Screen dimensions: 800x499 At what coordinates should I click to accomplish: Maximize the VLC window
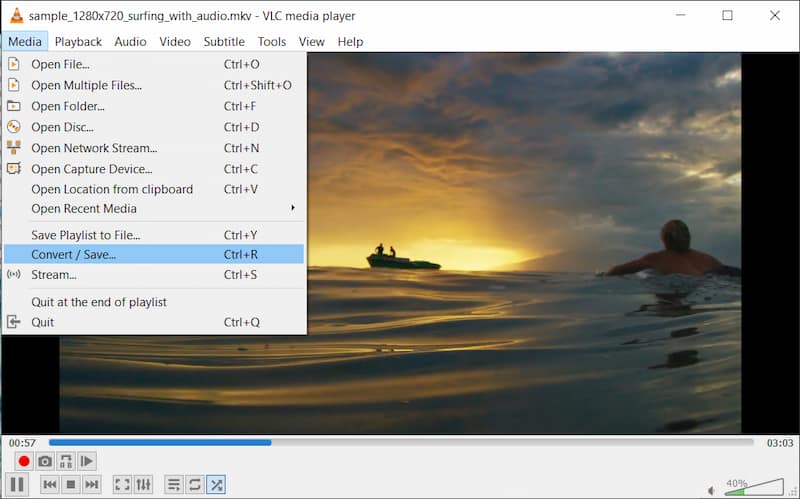(728, 15)
